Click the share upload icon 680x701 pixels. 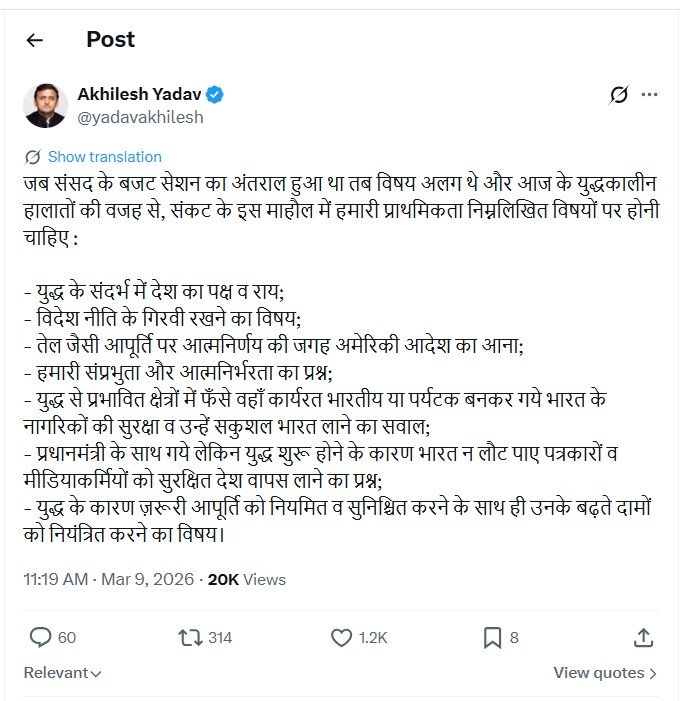click(x=644, y=637)
